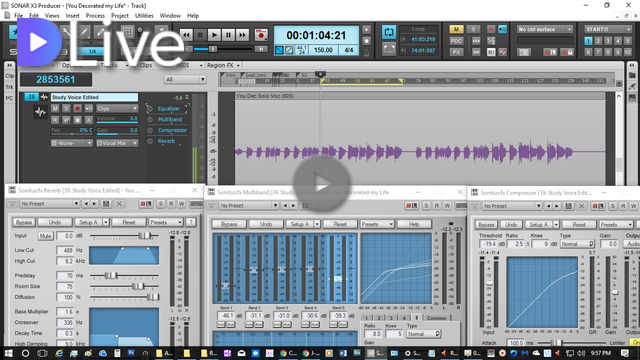Click Bypass in the Reverb window
This screenshot has height=360, width=640.
(24, 222)
